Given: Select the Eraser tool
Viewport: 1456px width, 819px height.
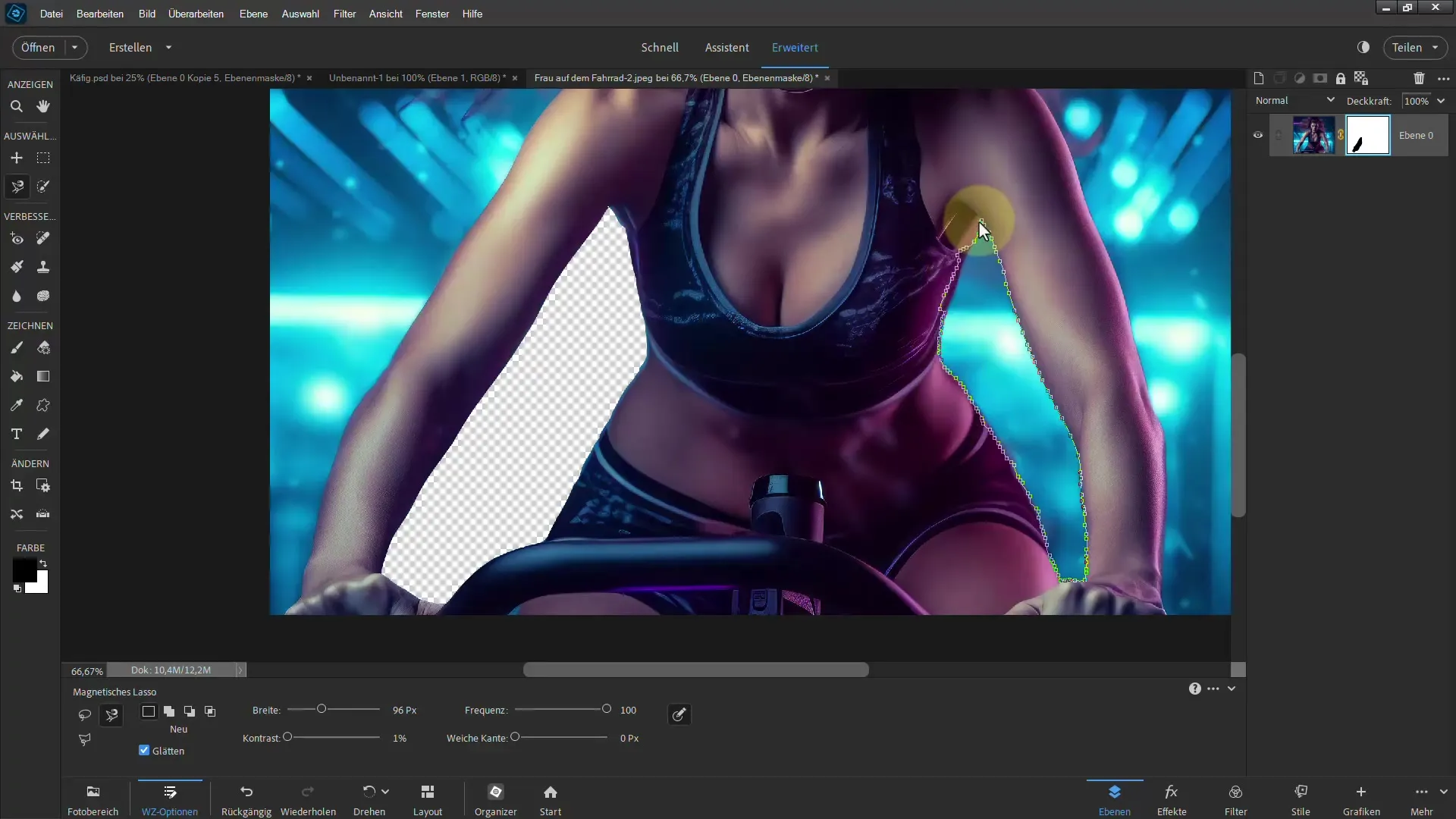Looking at the screenshot, I should click(x=43, y=348).
